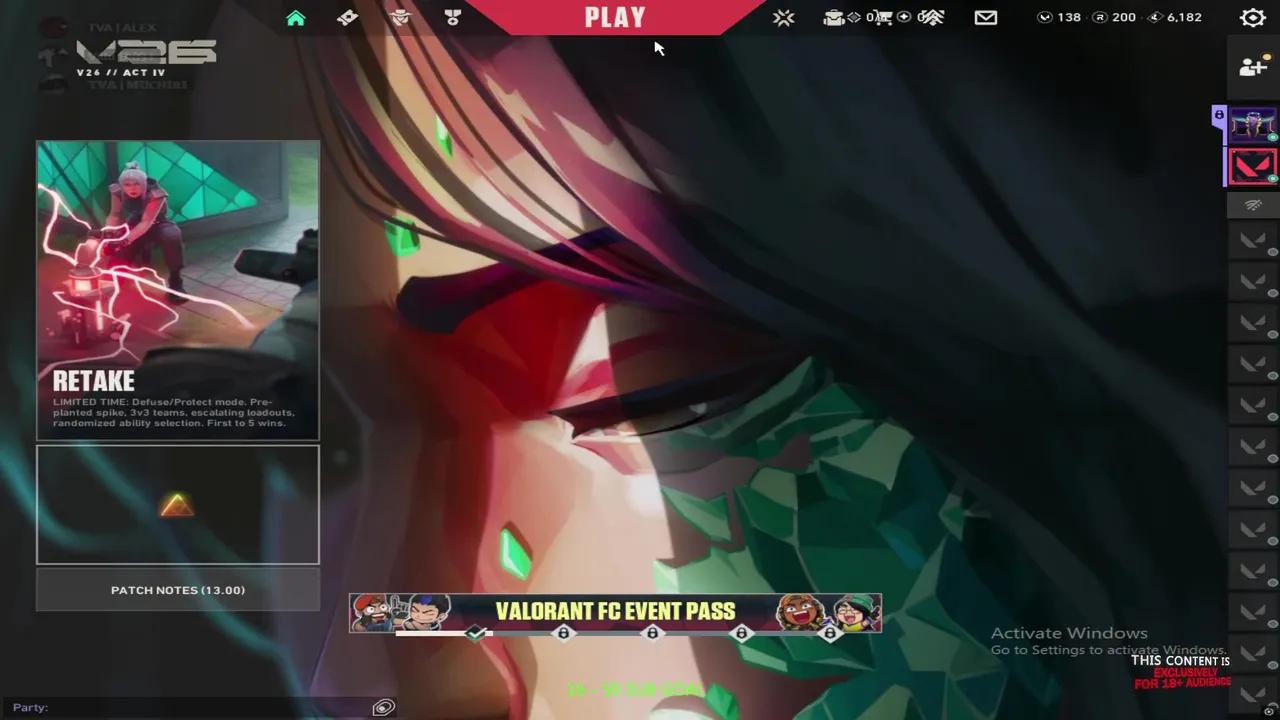
Task: Open the RETAKE limited time mode card
Action: [x=178, y=290]
